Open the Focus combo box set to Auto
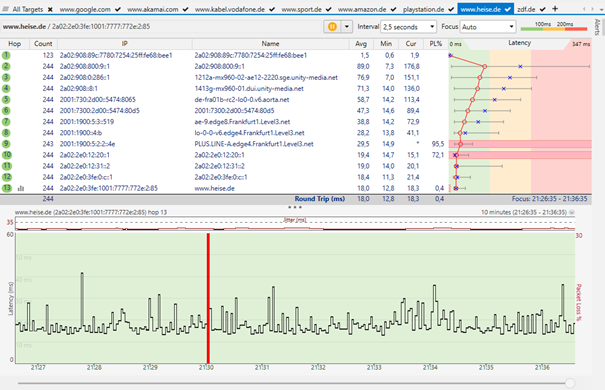Image resolution: width=605 pixels, height=390 pixels. (488, 27)
